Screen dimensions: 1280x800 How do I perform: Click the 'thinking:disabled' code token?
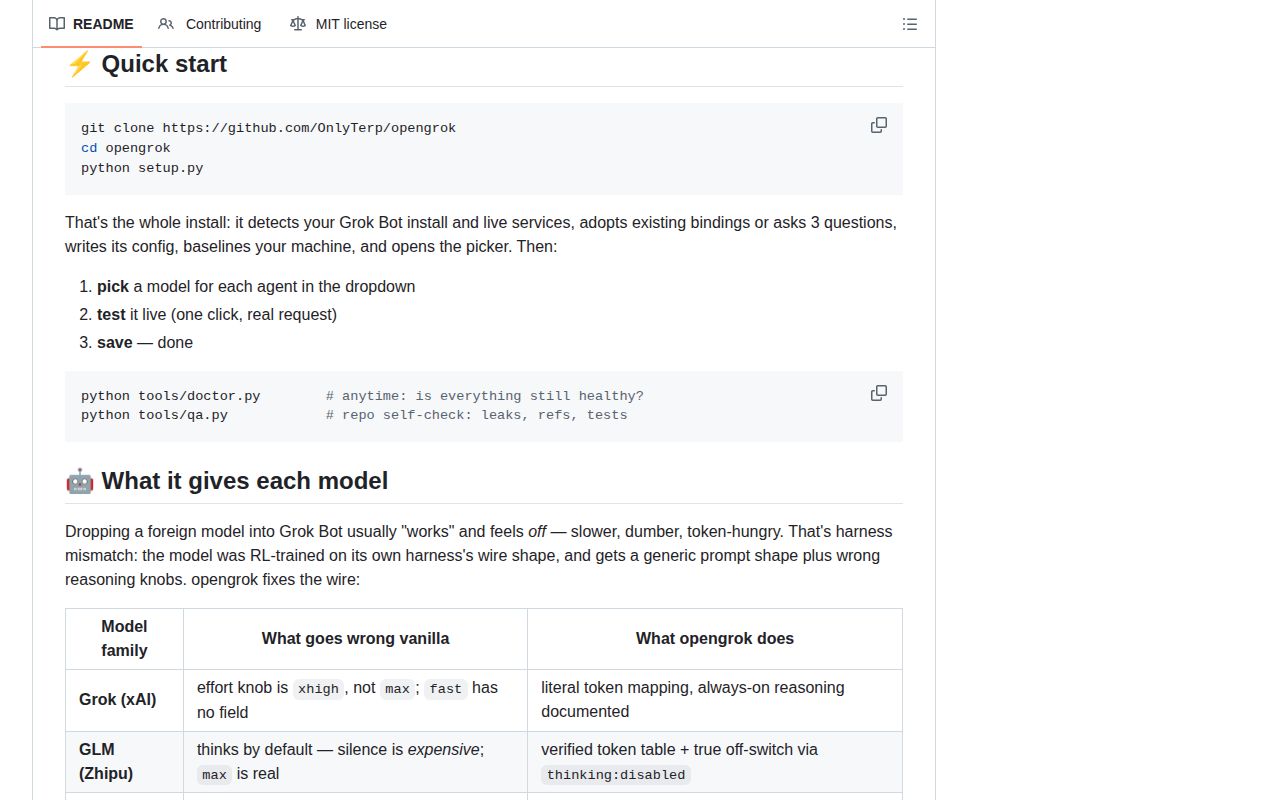(616, 775)
